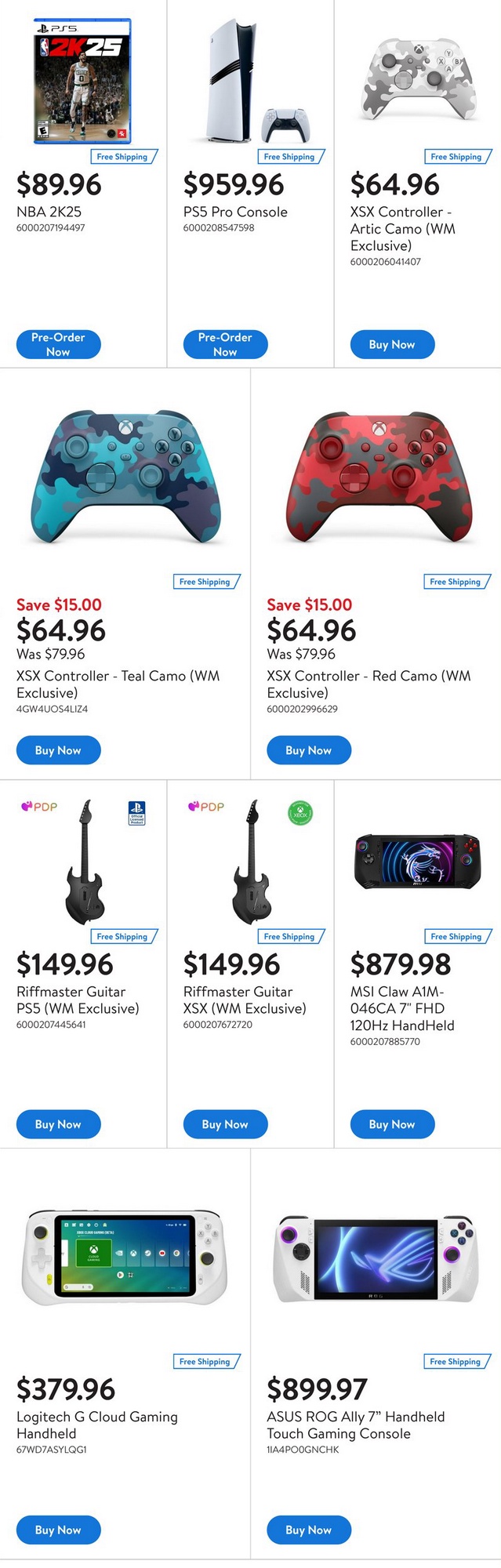The width and height of the screenshot is (501, 1568).
Task: Click the green Xbox badge on Riffmaster guitar
Action: 300,813
